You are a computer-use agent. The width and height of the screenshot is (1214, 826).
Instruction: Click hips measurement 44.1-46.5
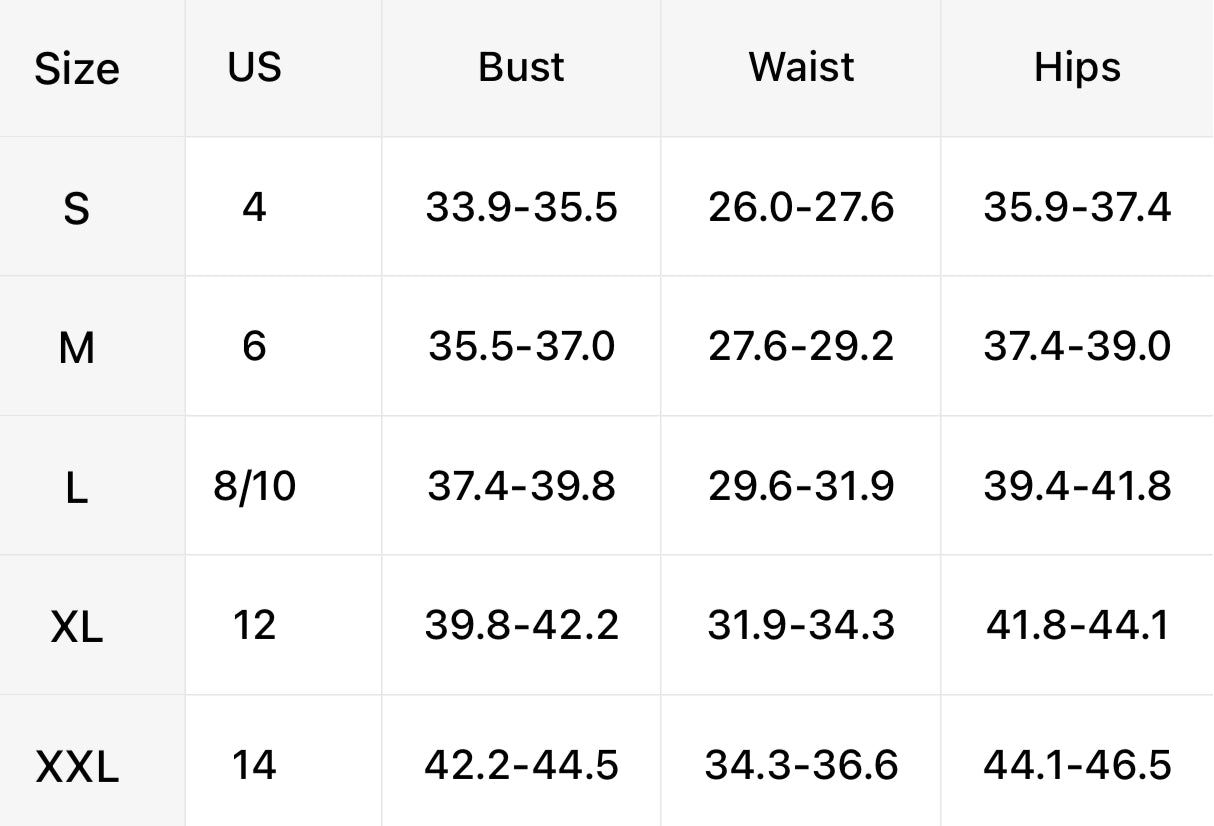(1077, 766)
